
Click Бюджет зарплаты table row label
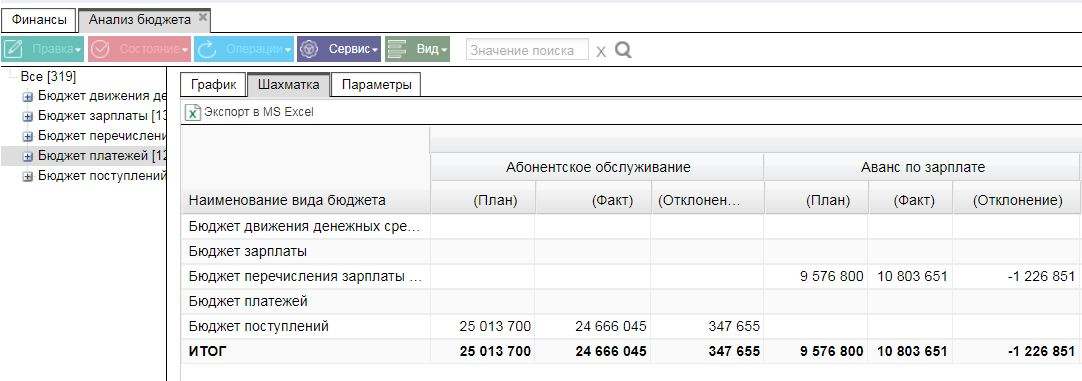(x=248, y=251)
